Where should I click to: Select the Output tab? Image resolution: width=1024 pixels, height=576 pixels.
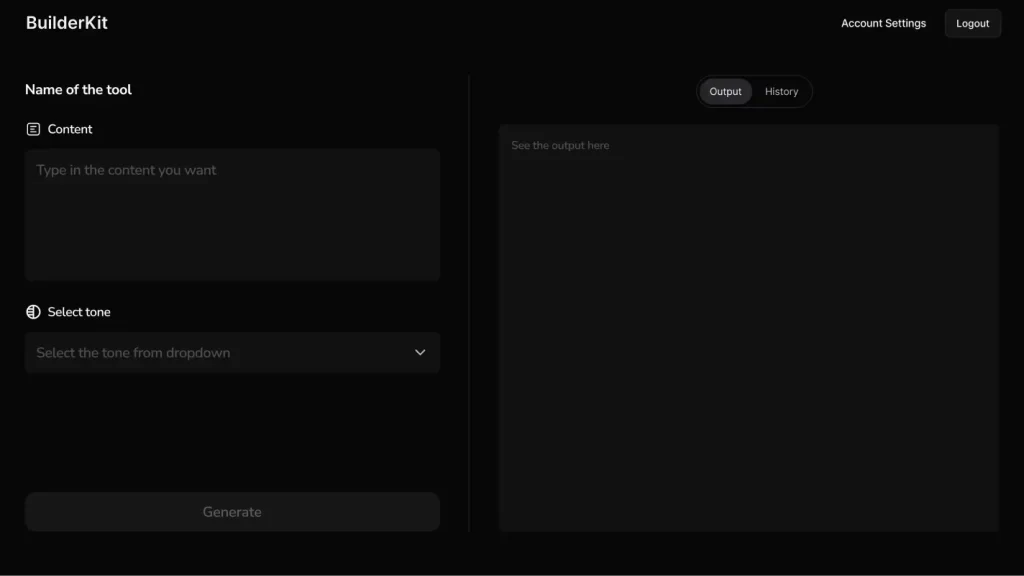pos(725,91)
